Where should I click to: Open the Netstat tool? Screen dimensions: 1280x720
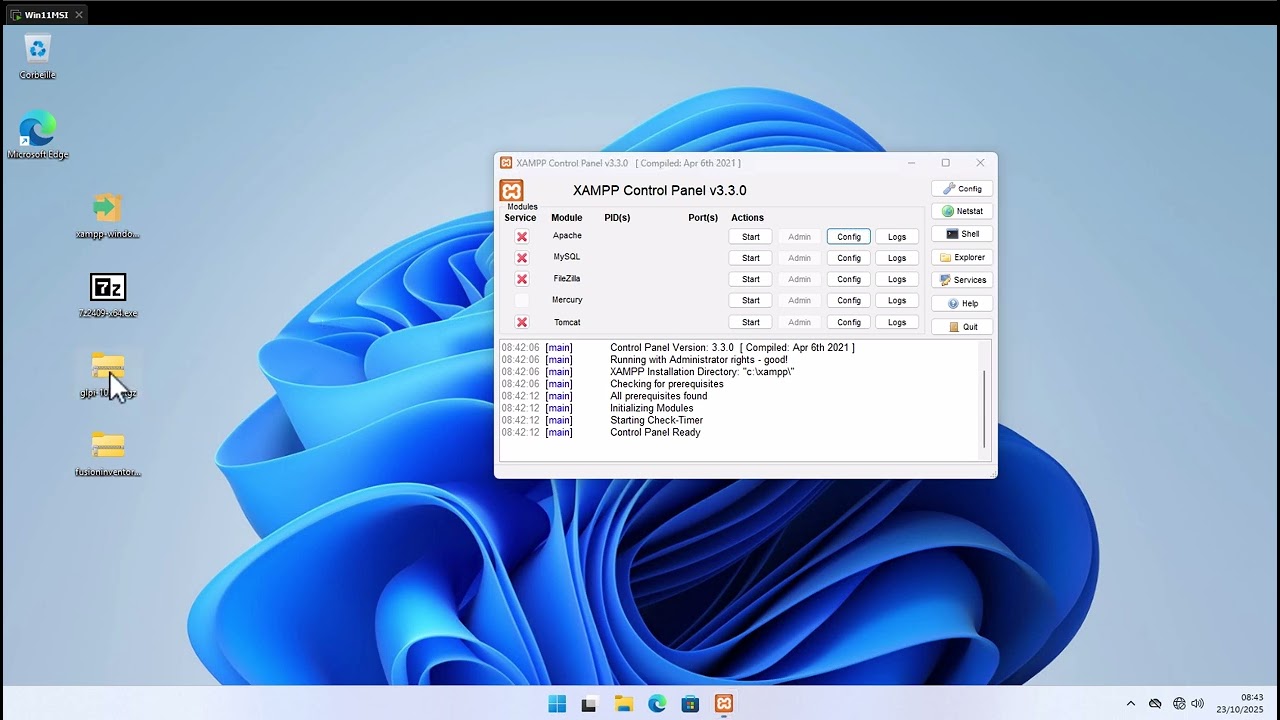click(962, 211)
